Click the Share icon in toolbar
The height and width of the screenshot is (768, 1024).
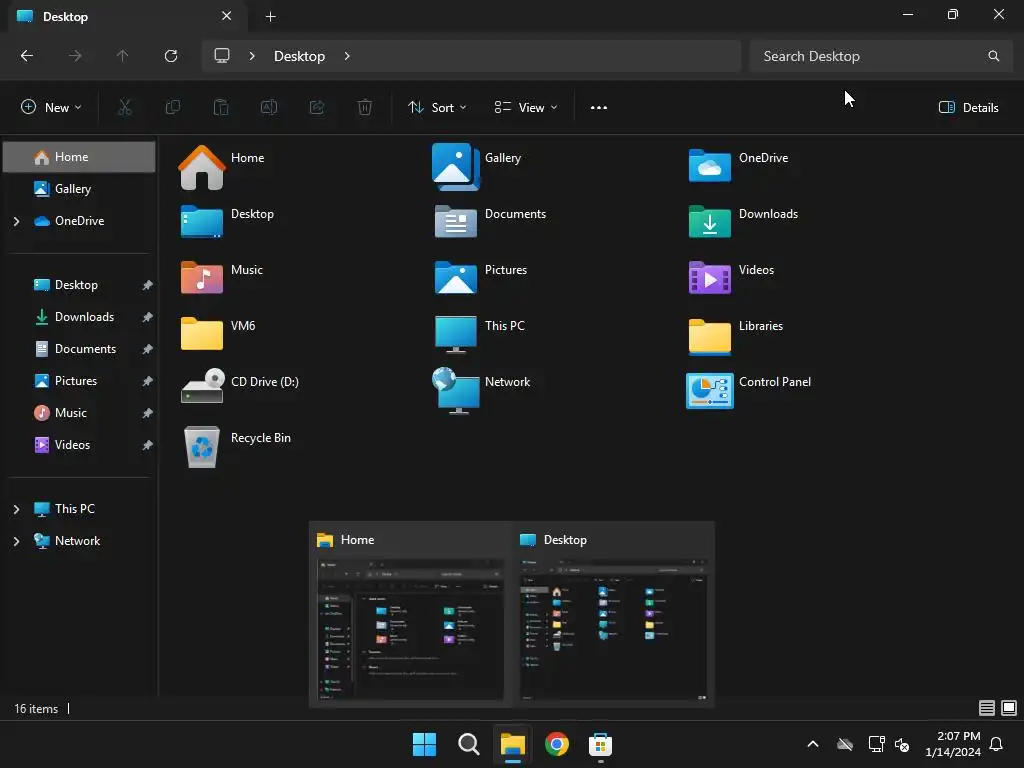pos(317,107)
